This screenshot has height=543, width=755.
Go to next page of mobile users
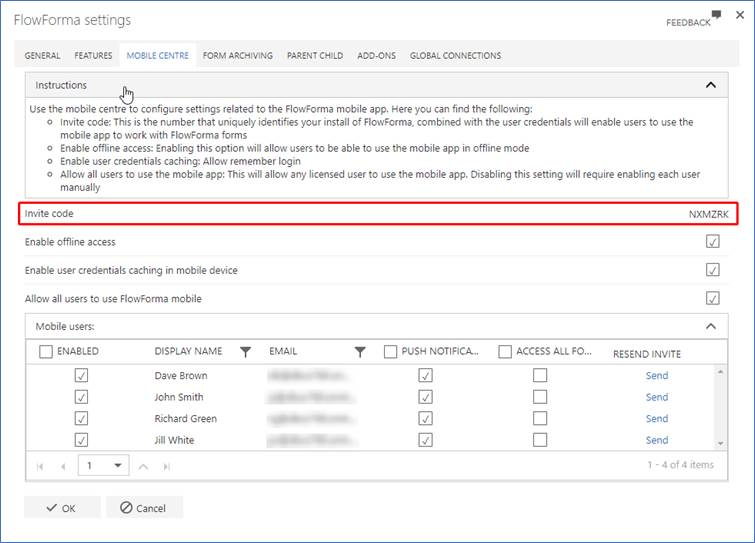[x=143, y=466]
